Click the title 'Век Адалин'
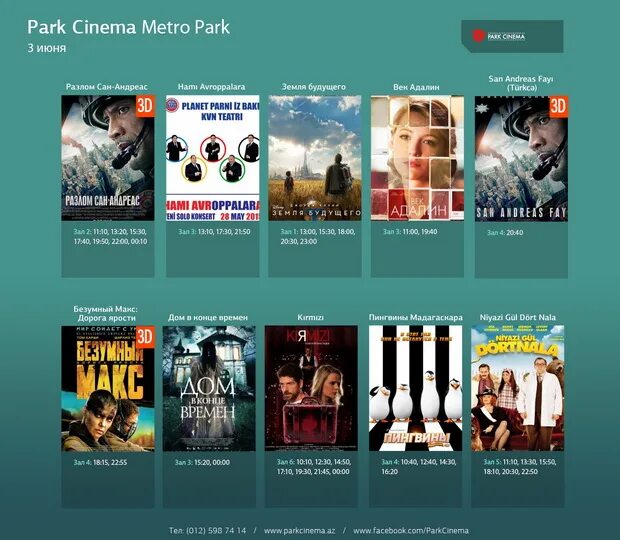This screenshot has width=620, height=540. (x=416, y=87)
